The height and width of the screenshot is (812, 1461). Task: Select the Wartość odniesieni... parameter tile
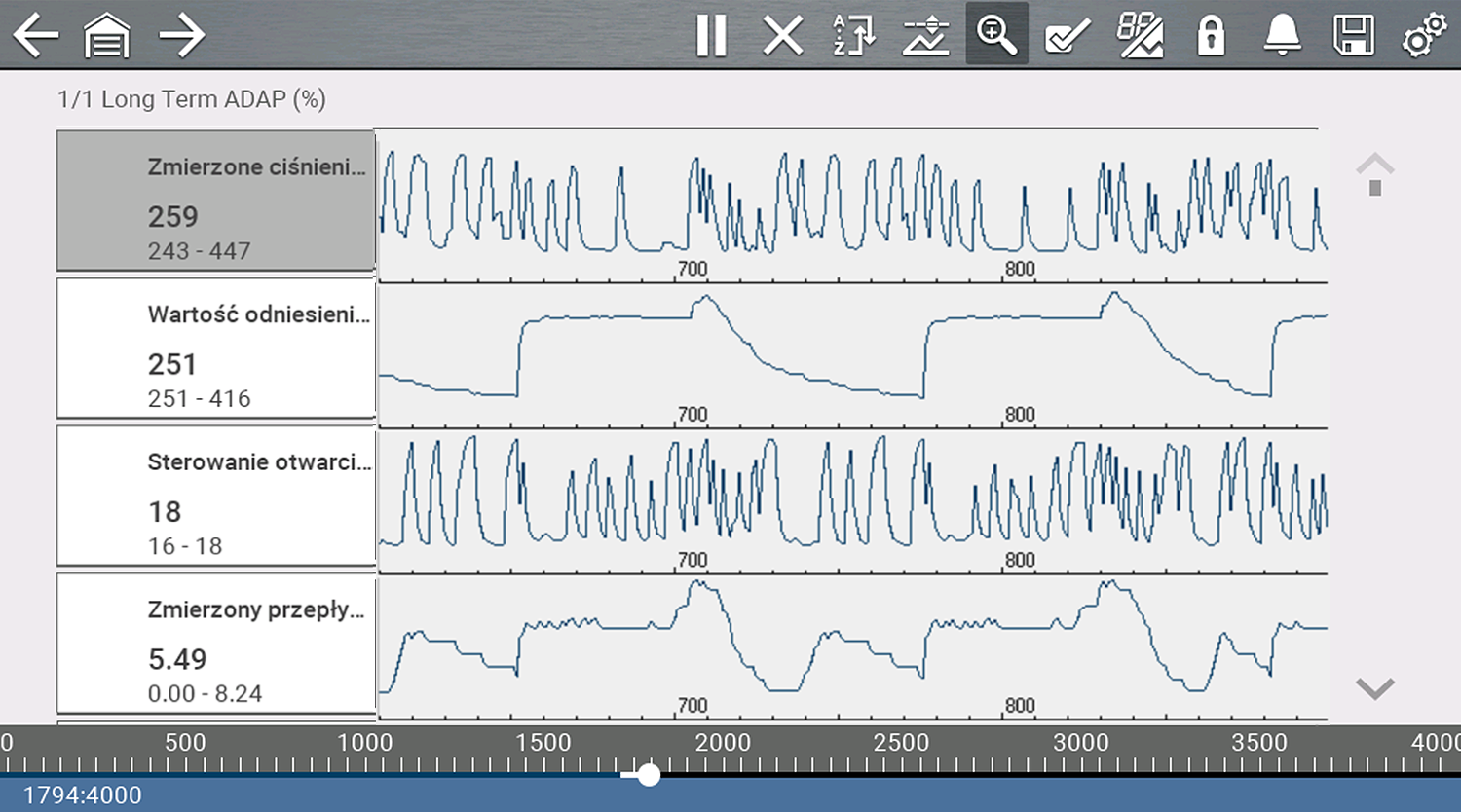[216, 349]
